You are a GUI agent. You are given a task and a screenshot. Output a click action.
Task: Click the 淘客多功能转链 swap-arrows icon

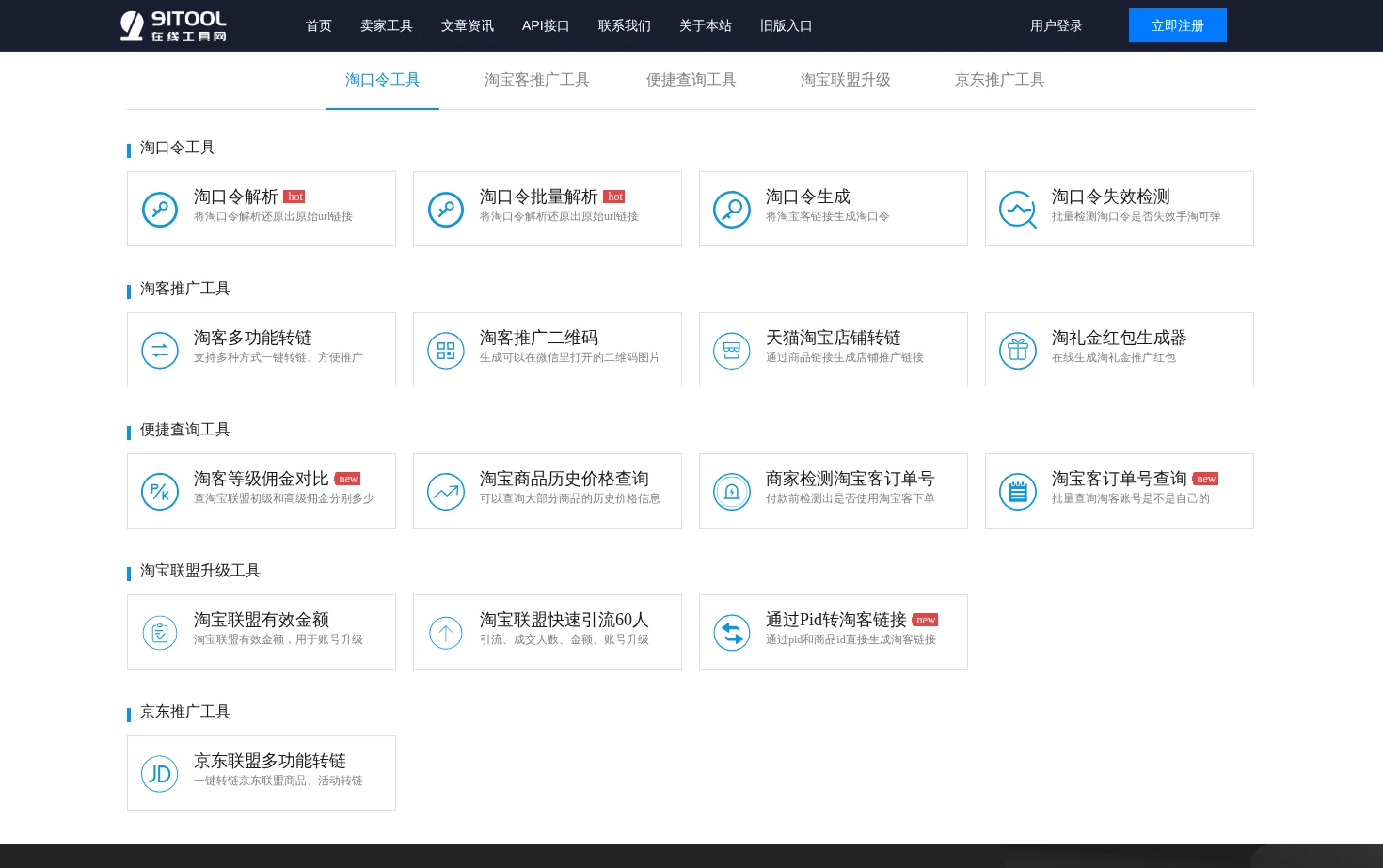pos(160,350)
